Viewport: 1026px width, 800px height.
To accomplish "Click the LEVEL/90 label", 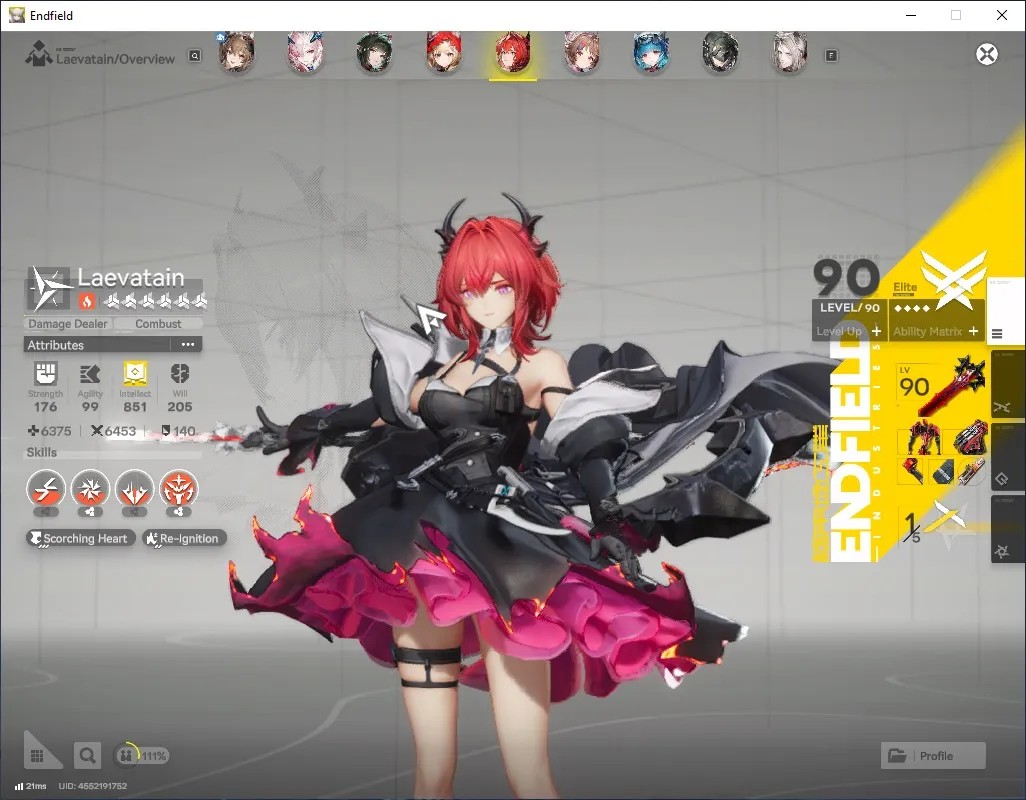I will [x=849, y=307].
